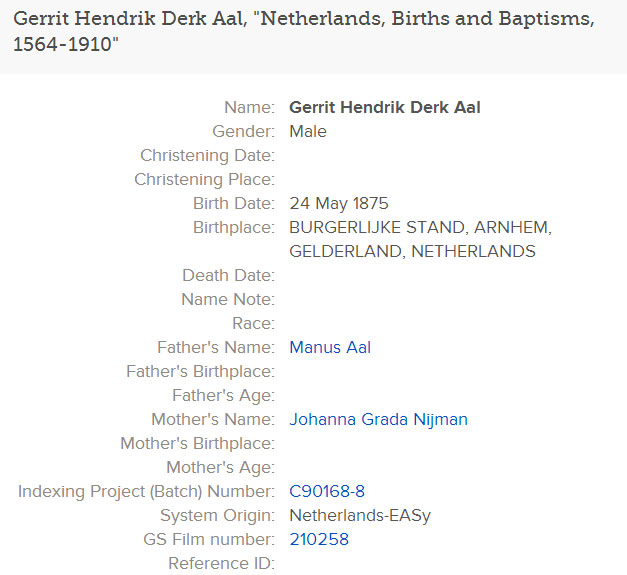Click the Father's Birthplace field label
This screenshot has height=575, width=627.
[x=200, y=372]
